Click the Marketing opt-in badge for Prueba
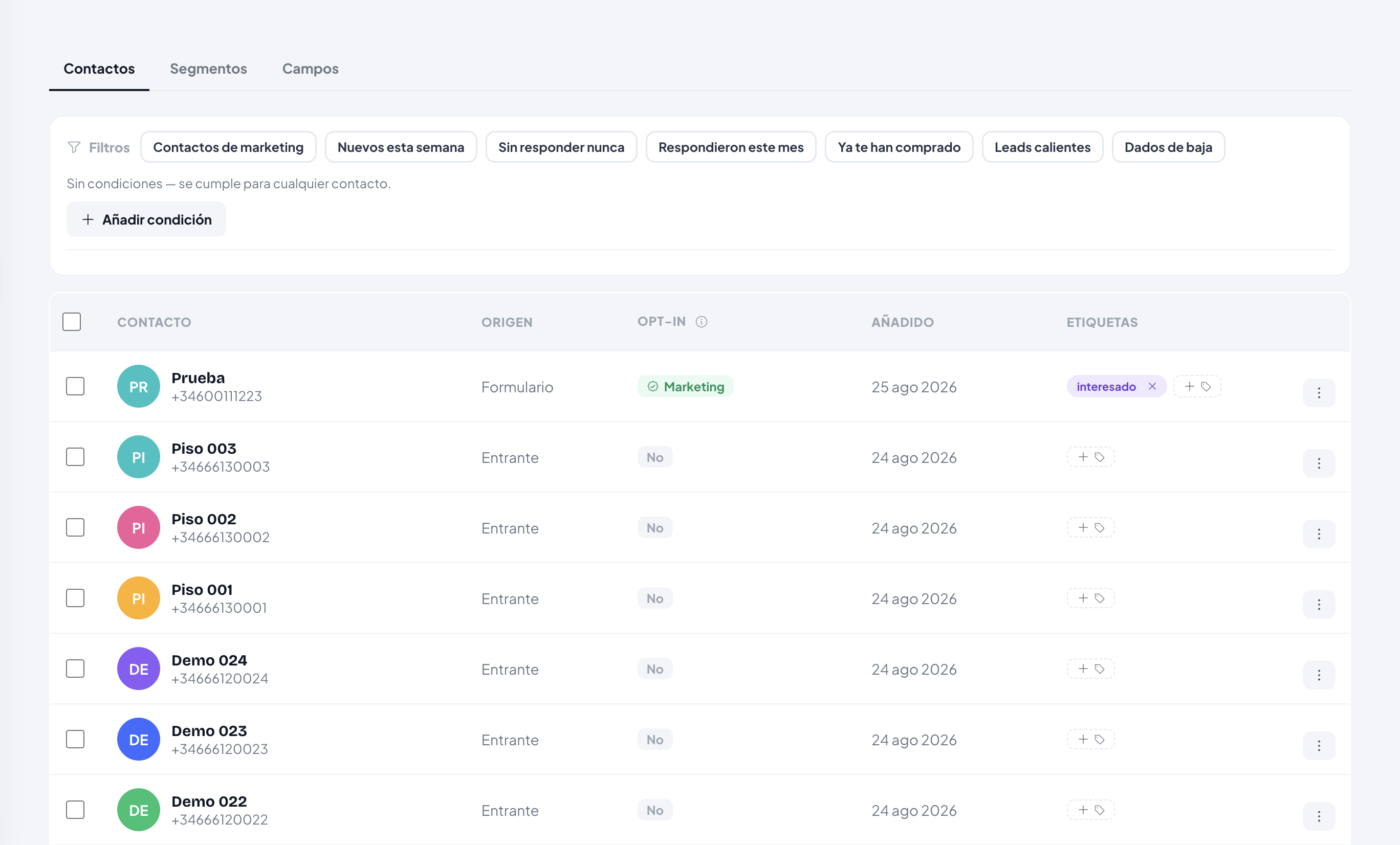 coord(685,387)
